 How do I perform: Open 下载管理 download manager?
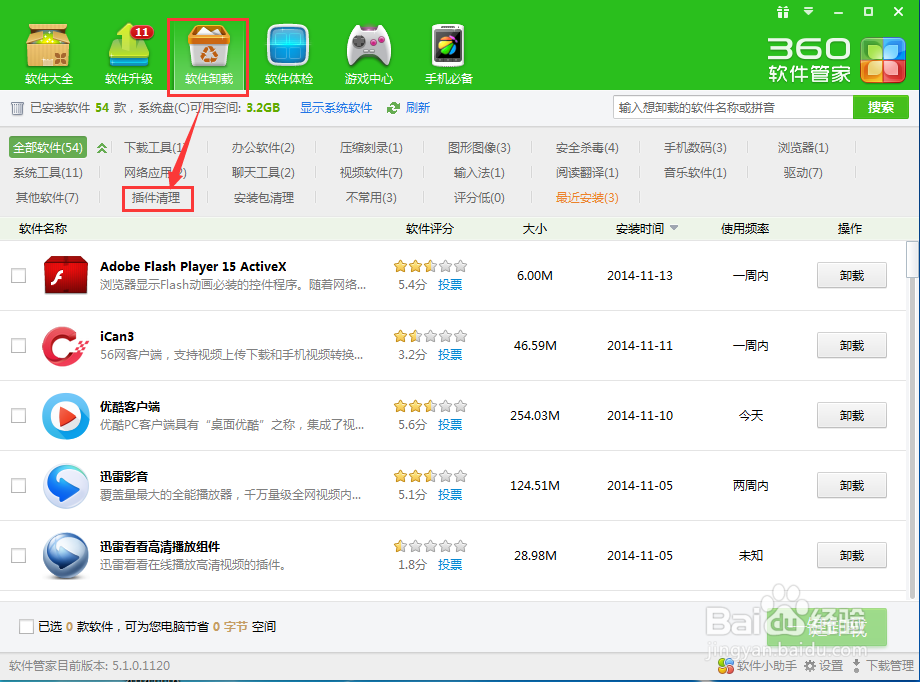pos(882,666)
